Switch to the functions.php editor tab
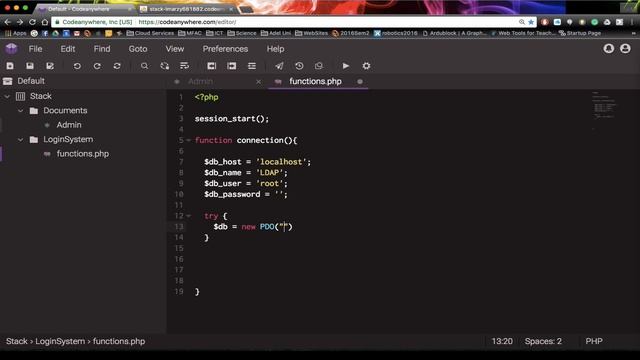This screenshot has width=640, height=360. (x=315, y=82)
